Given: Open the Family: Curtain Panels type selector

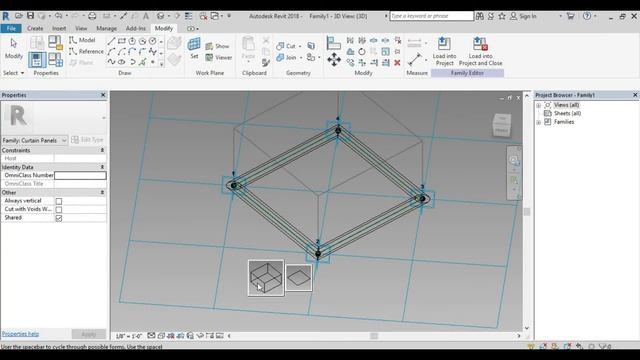Looking at the screenshot, I should tap(34, 140).
